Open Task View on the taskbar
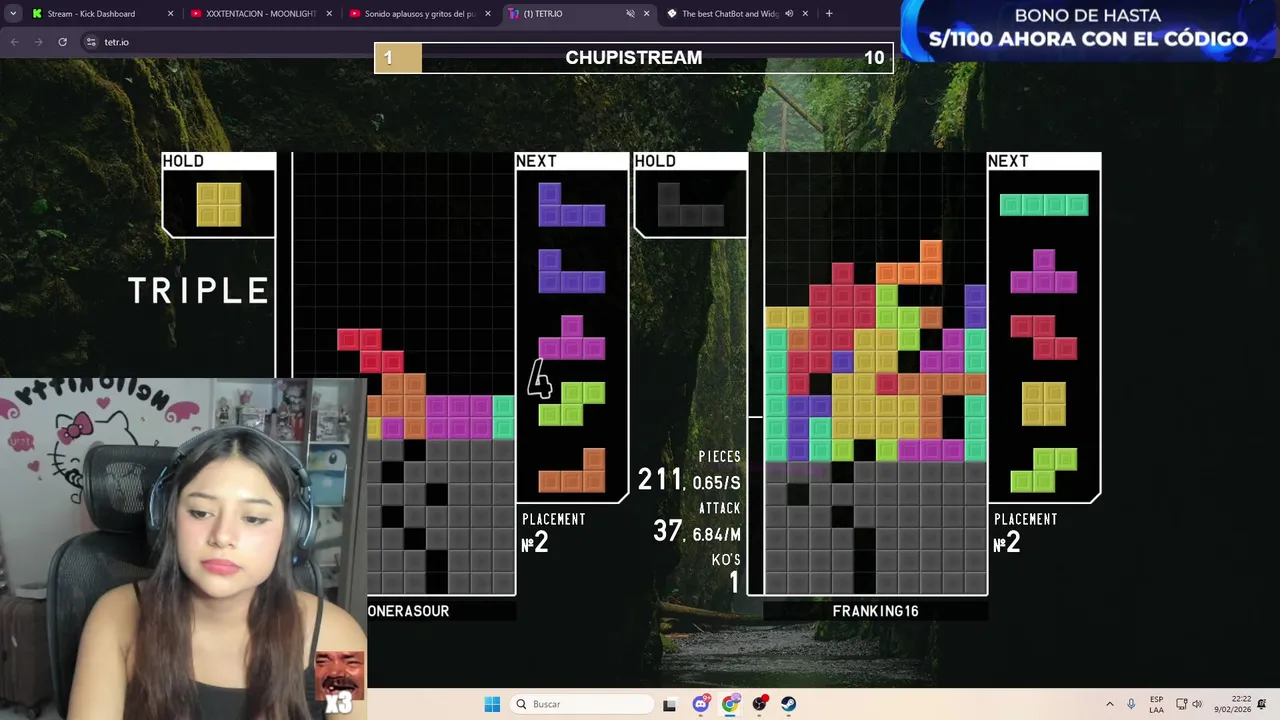The image size is (1280, 720). click(669, 704)
